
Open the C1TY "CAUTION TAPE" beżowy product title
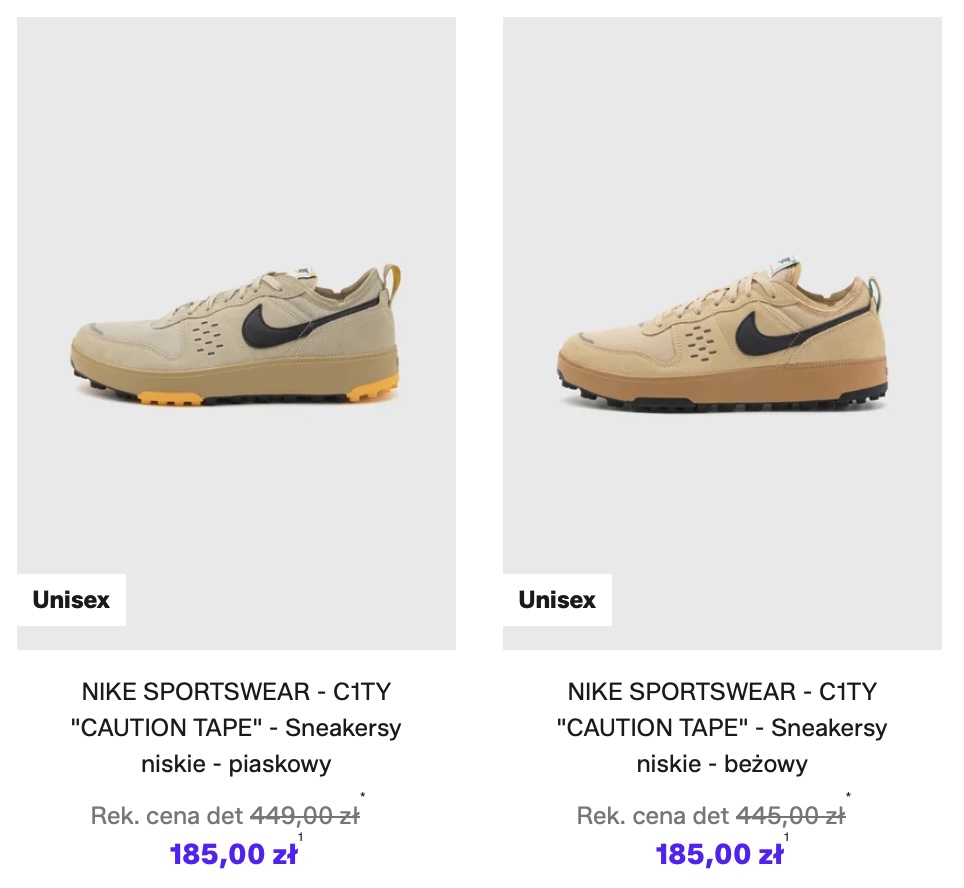pos(722,727)
